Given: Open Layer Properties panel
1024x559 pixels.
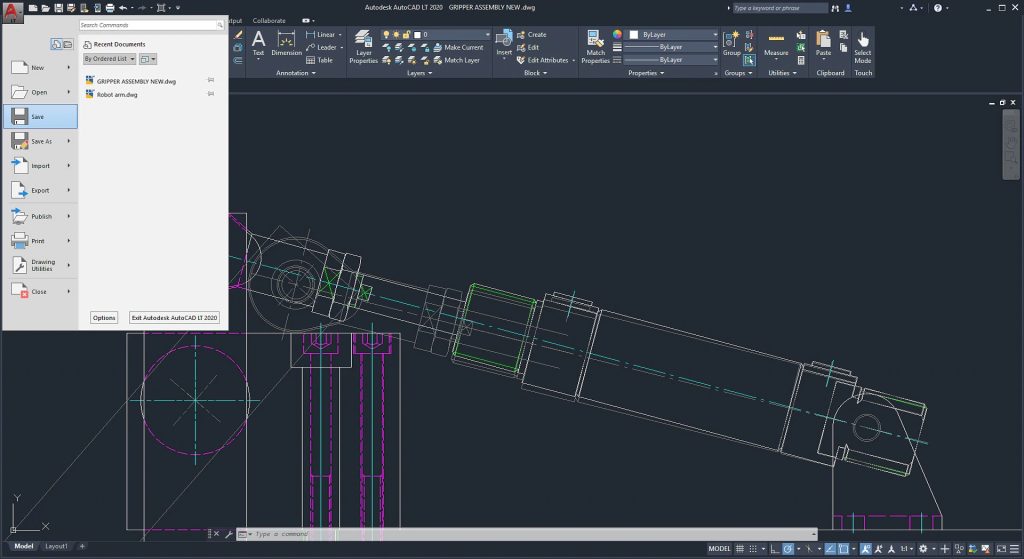Looking at the screenshot, I should pyautogui.click(x=363, y=39).
